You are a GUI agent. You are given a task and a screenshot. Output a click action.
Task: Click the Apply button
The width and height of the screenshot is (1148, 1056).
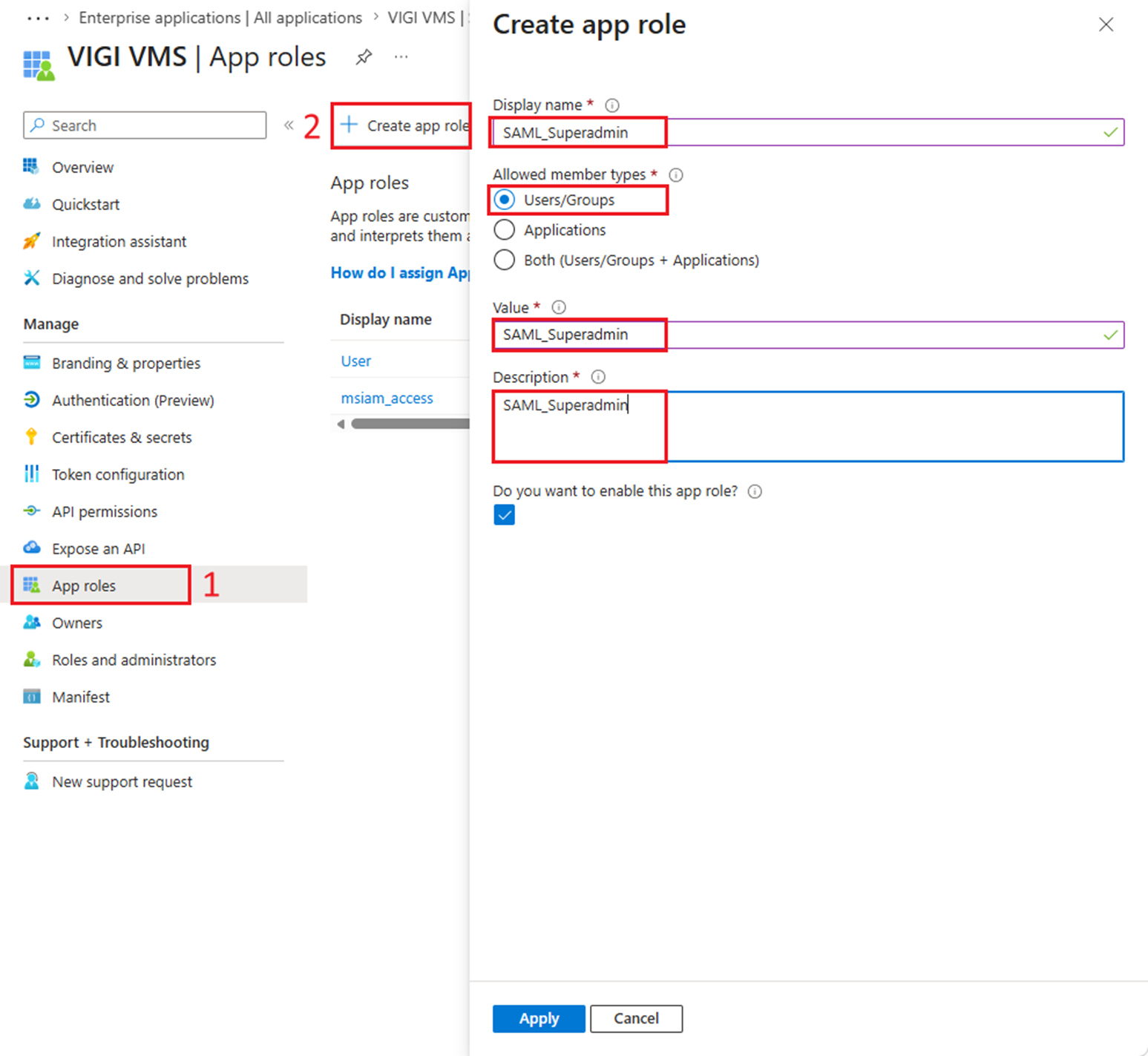539,1018
